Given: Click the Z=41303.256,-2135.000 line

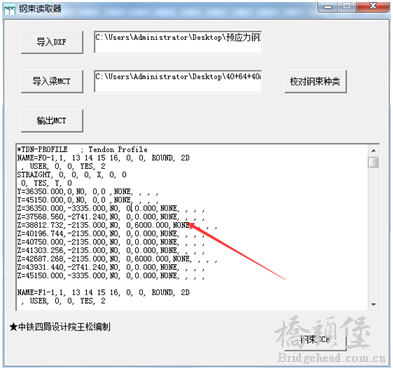Looking at the screenshot, I should tap(111, 250).
